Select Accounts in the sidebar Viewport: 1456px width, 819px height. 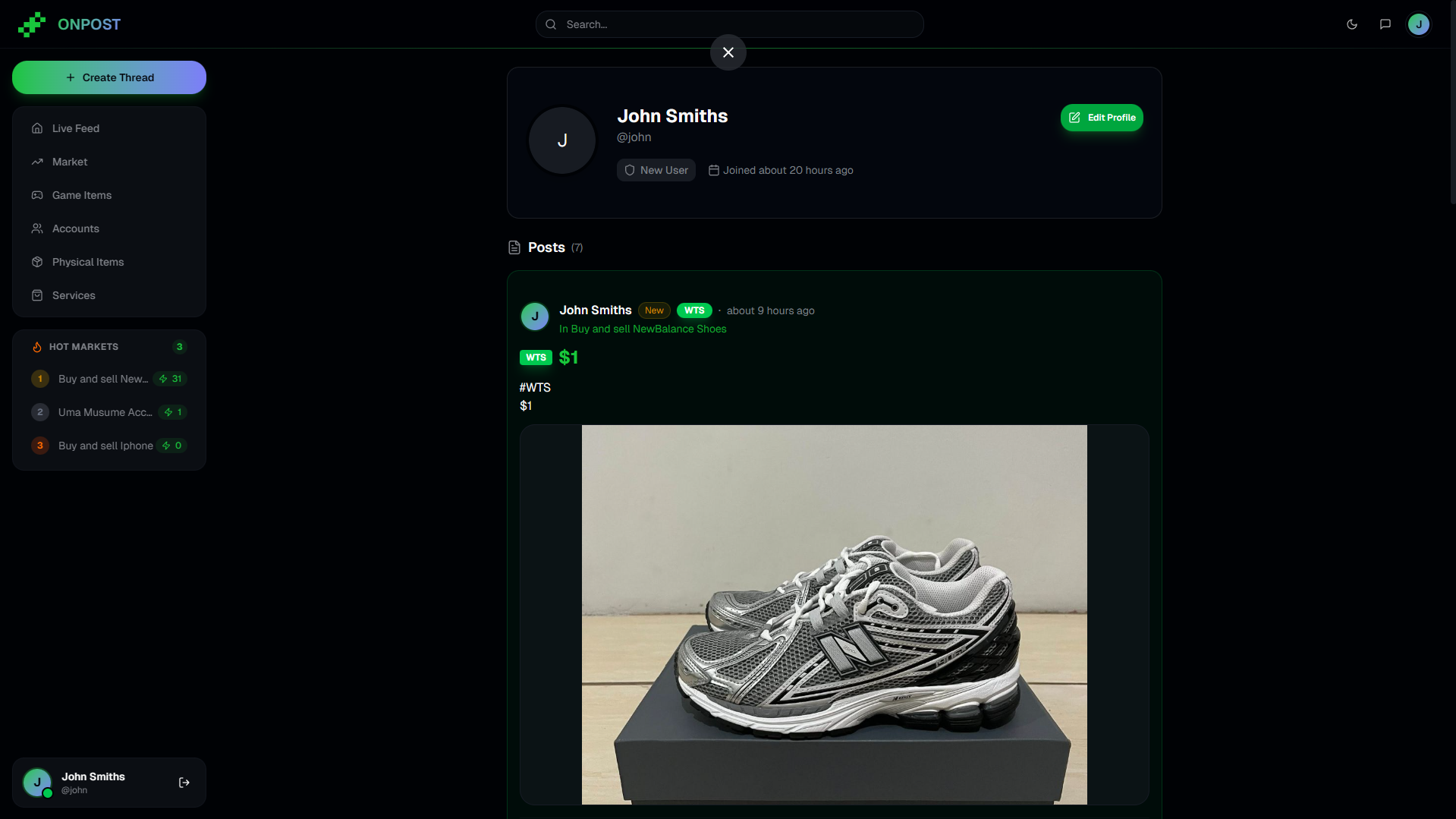pos(109,228)
